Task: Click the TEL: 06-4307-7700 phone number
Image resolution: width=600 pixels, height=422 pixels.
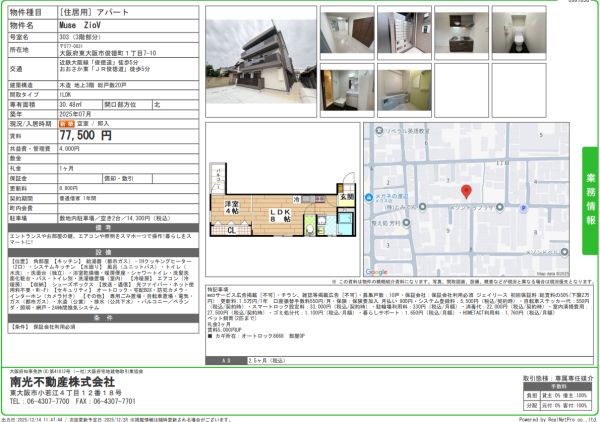Action: click(39, 401)
